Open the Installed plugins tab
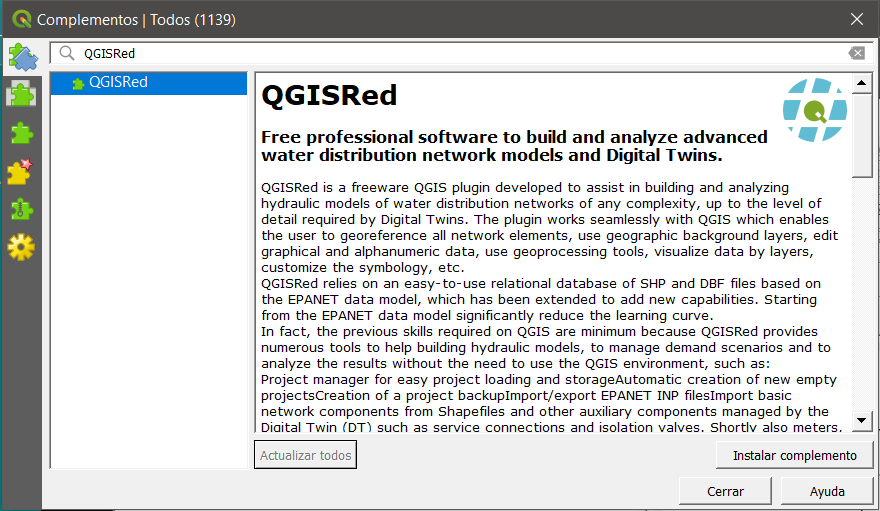 click(21, 94)
